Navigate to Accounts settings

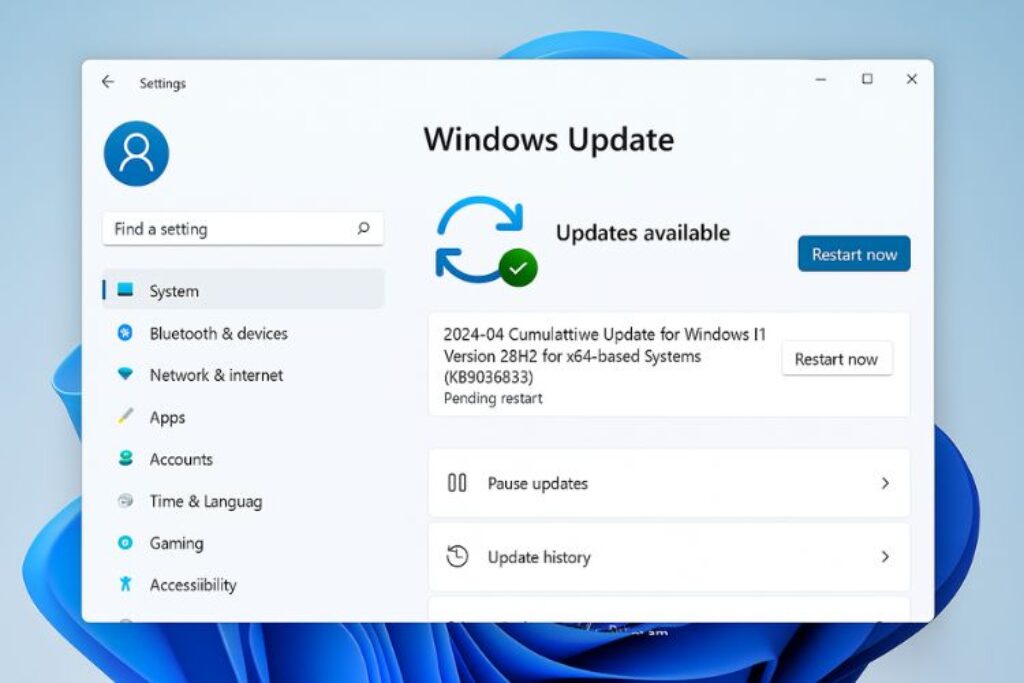(x=243, y=459)
